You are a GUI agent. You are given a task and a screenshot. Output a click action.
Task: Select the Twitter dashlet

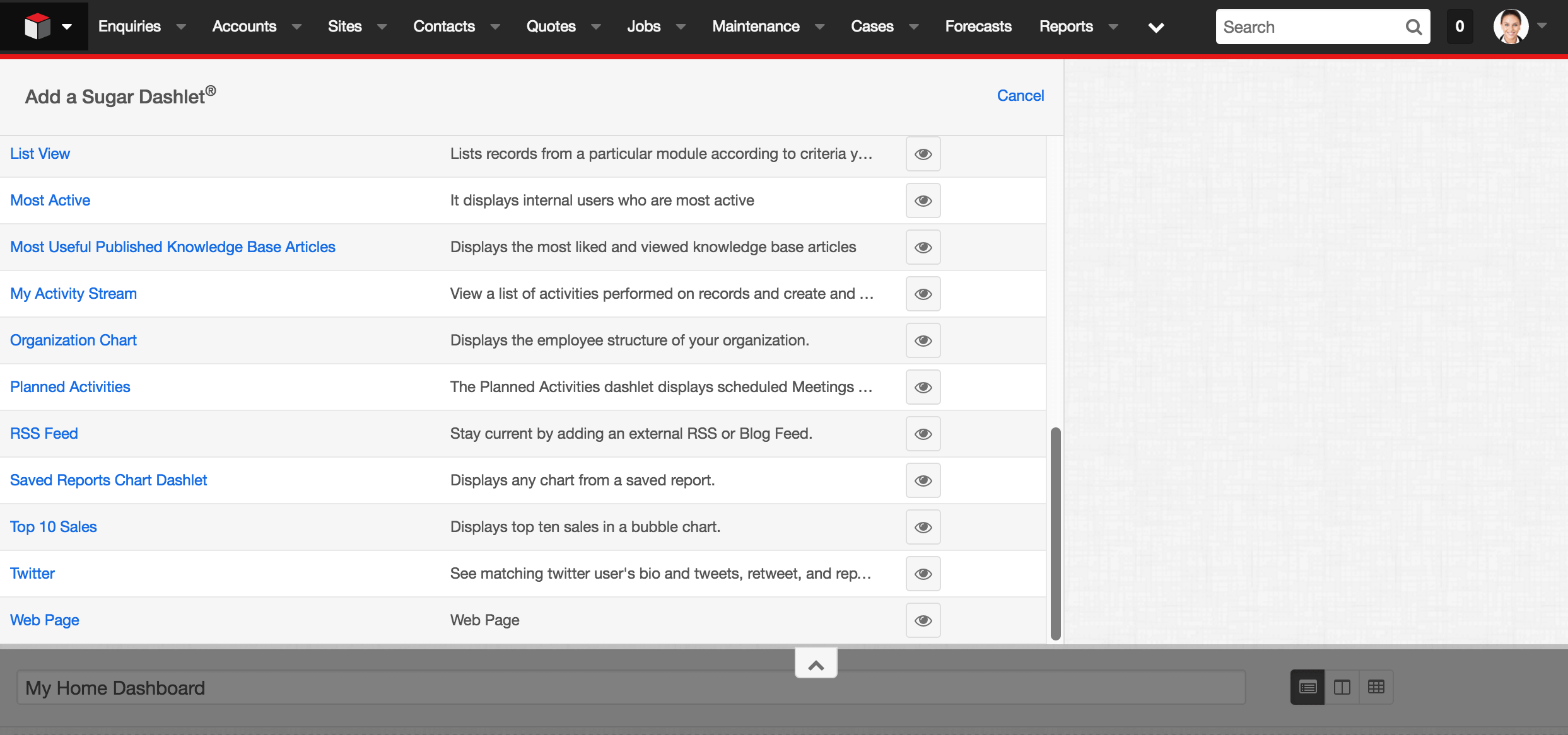32,574
